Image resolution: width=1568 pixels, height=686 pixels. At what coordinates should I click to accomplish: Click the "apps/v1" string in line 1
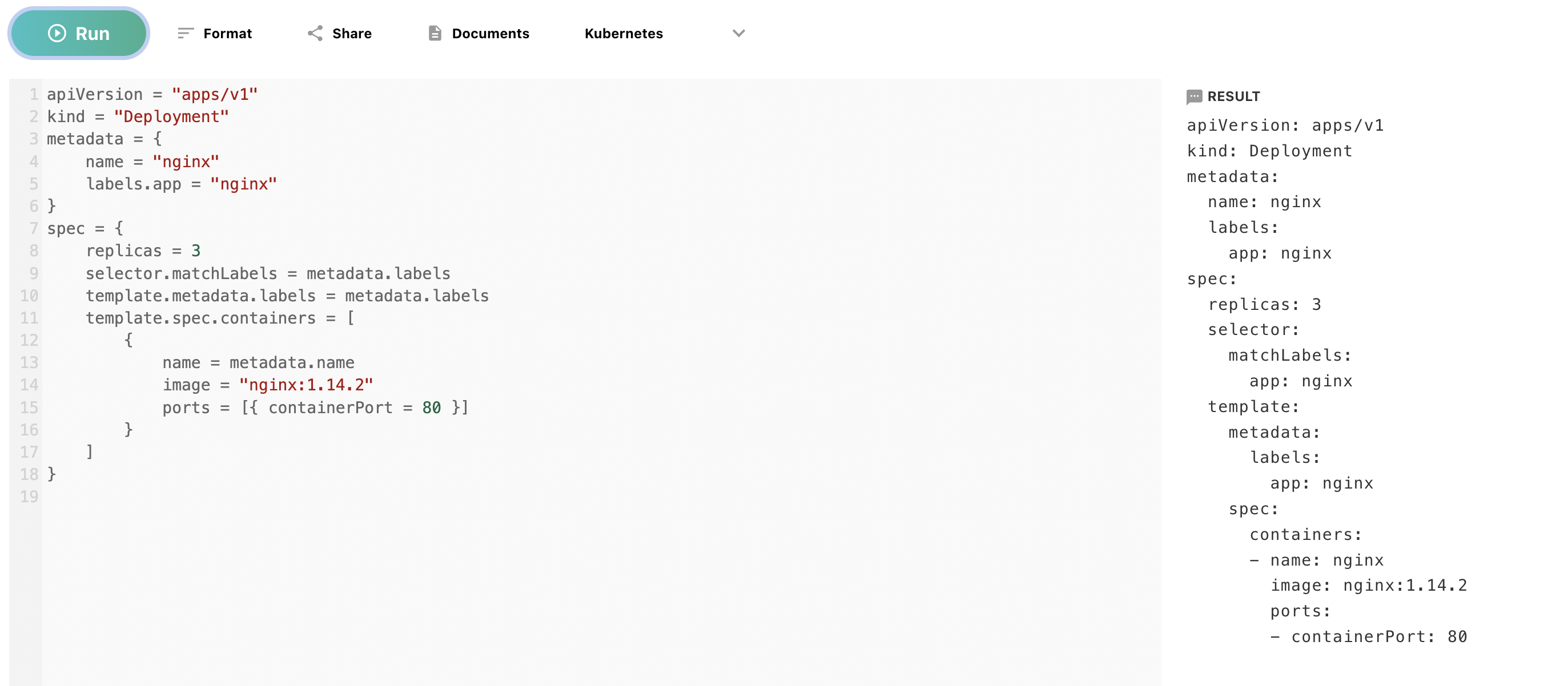214,94
